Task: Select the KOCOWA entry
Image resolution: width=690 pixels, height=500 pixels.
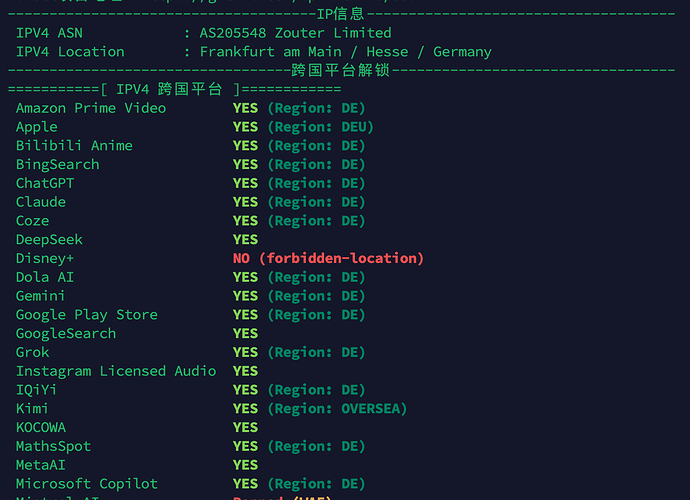Action: click(x=41, y=427)
